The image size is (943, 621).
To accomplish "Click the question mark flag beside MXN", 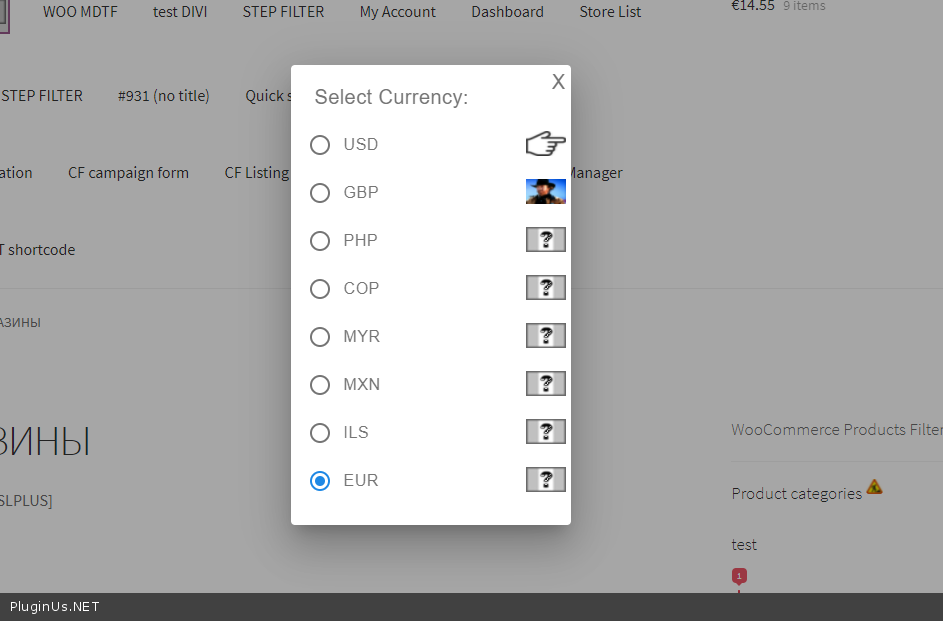I will 545,384.
